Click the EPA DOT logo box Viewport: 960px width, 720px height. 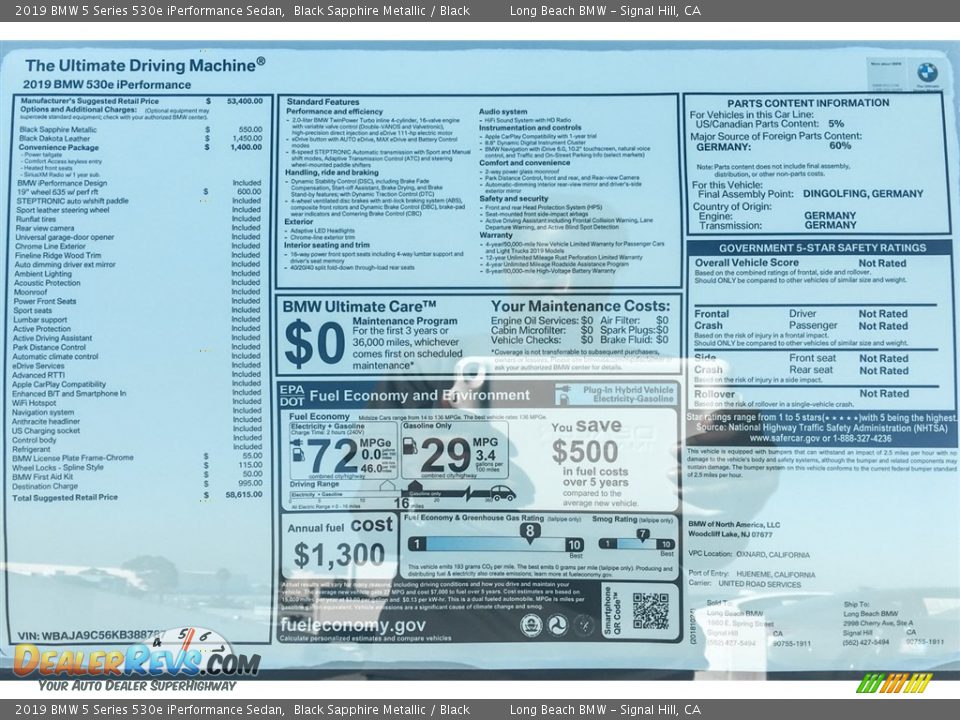point(291,395)
